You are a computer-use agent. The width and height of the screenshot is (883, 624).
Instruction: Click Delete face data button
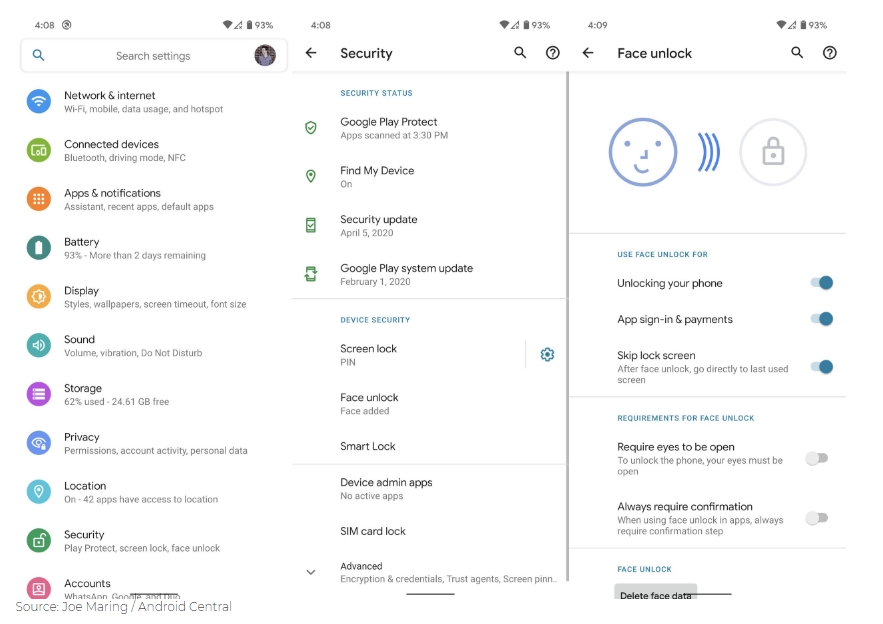(655, 594)
